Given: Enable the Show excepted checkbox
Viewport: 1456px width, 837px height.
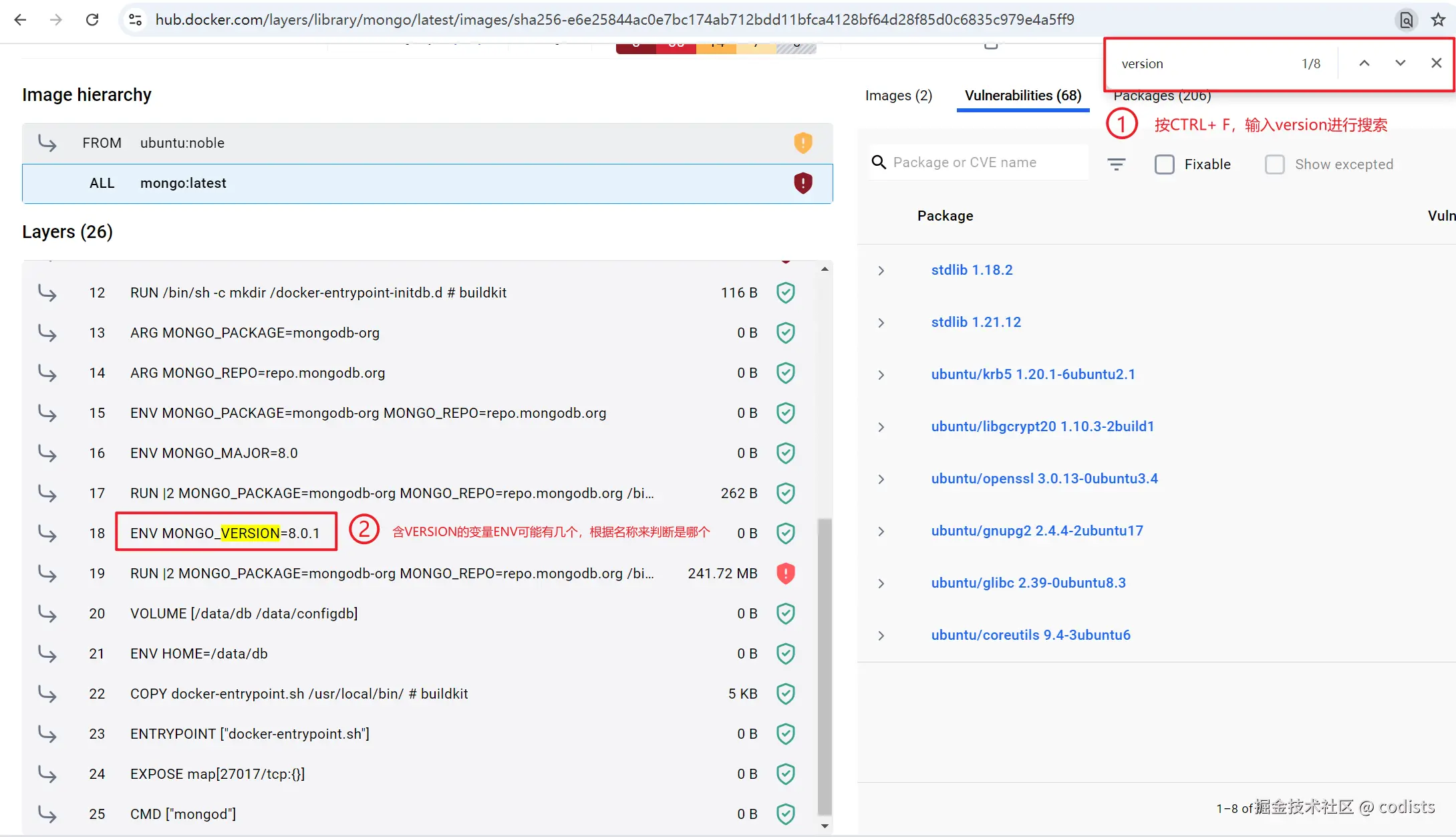Looking at the screenshot, I should (1275, 164).
